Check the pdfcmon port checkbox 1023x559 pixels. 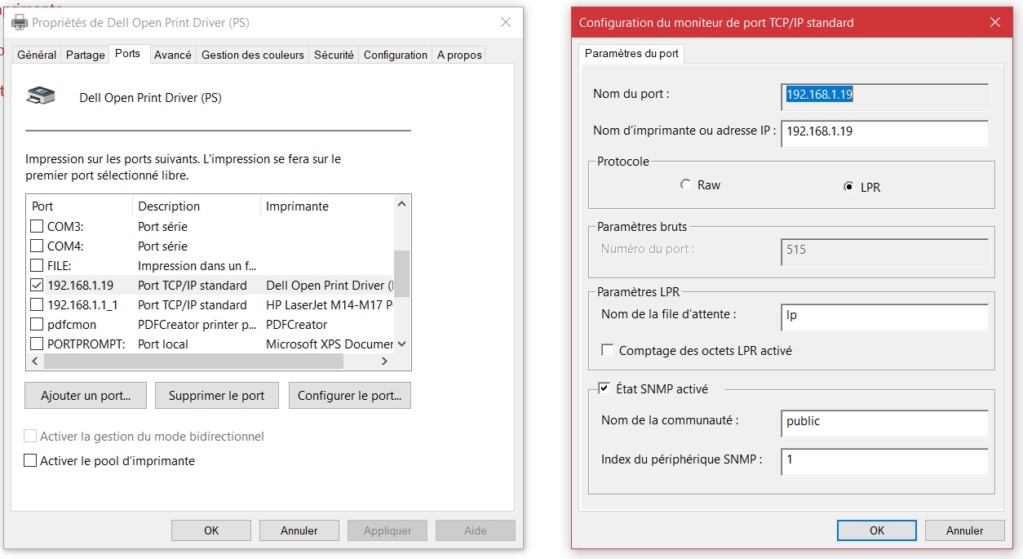37,324
